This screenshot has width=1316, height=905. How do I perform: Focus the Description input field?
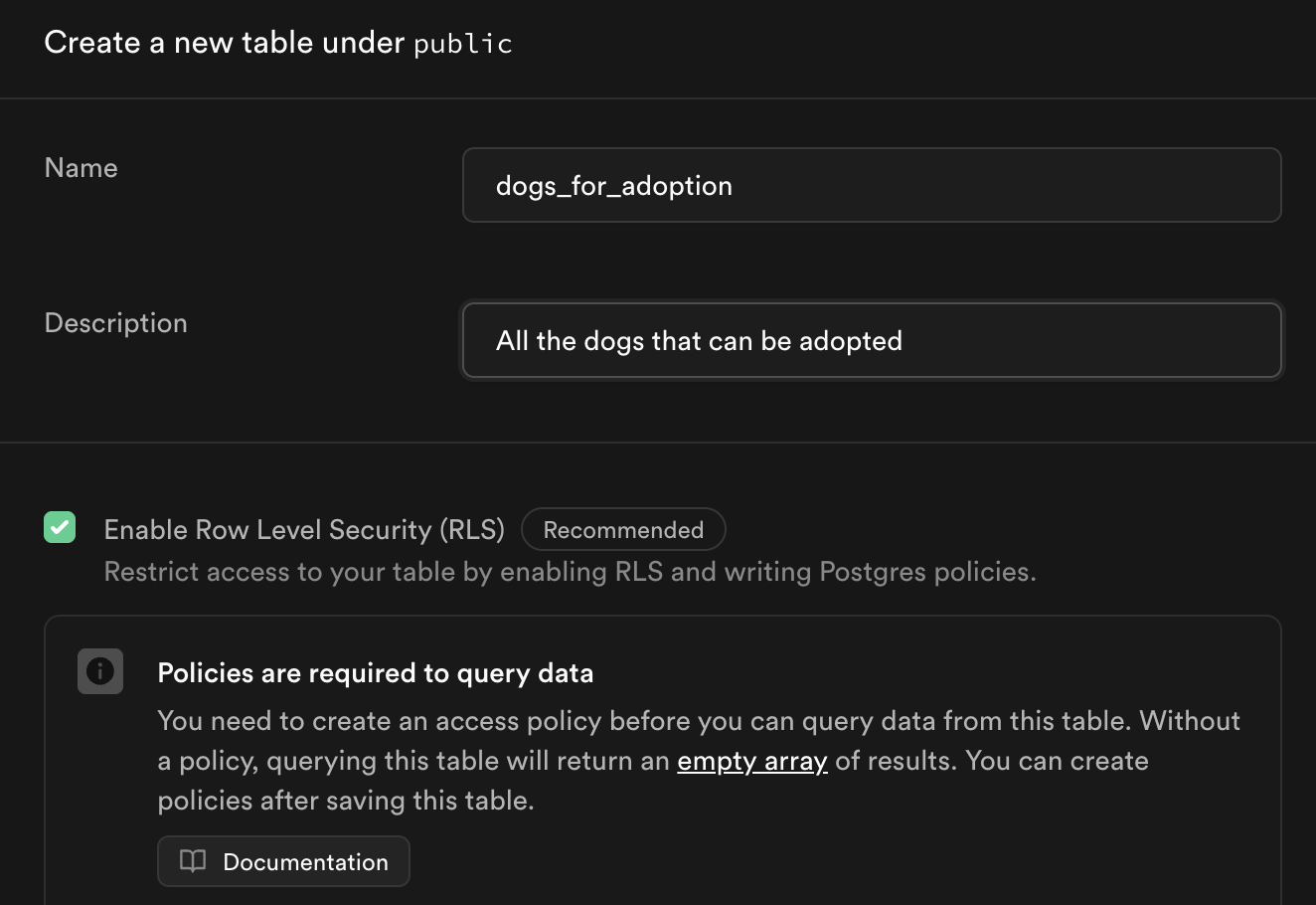[872, 340]
